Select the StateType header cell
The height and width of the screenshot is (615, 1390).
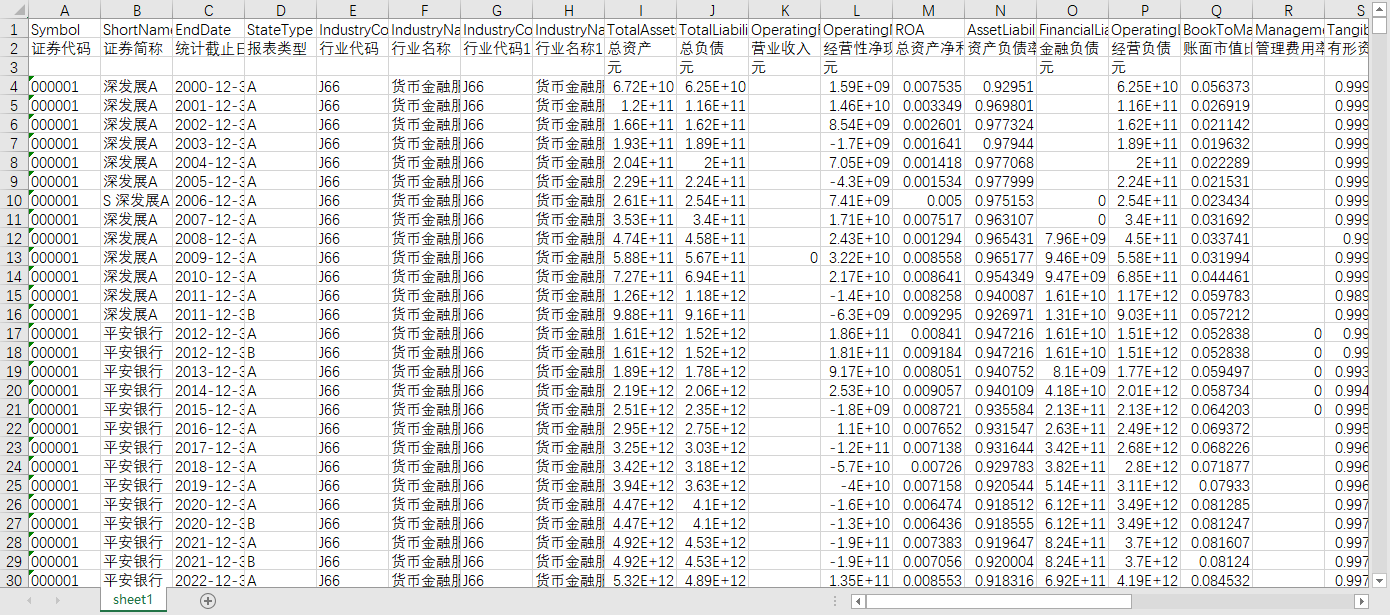280,29
